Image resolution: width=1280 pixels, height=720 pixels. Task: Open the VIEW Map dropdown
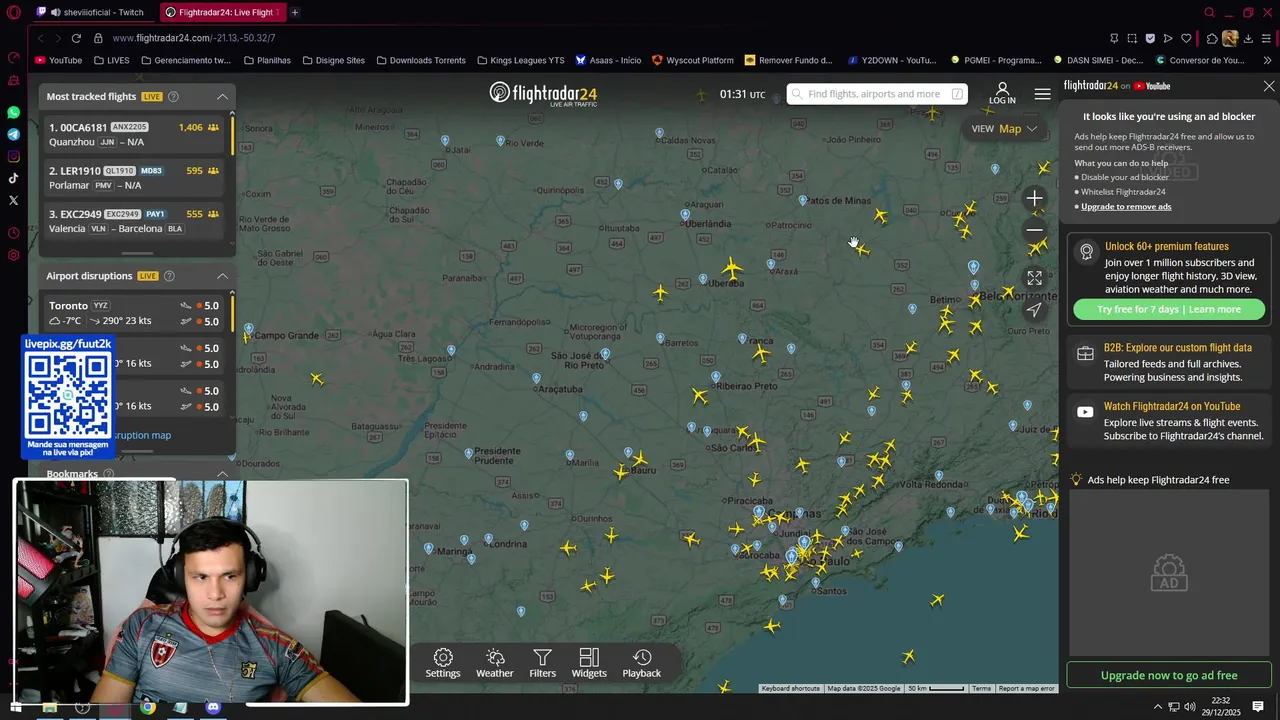1004,128
